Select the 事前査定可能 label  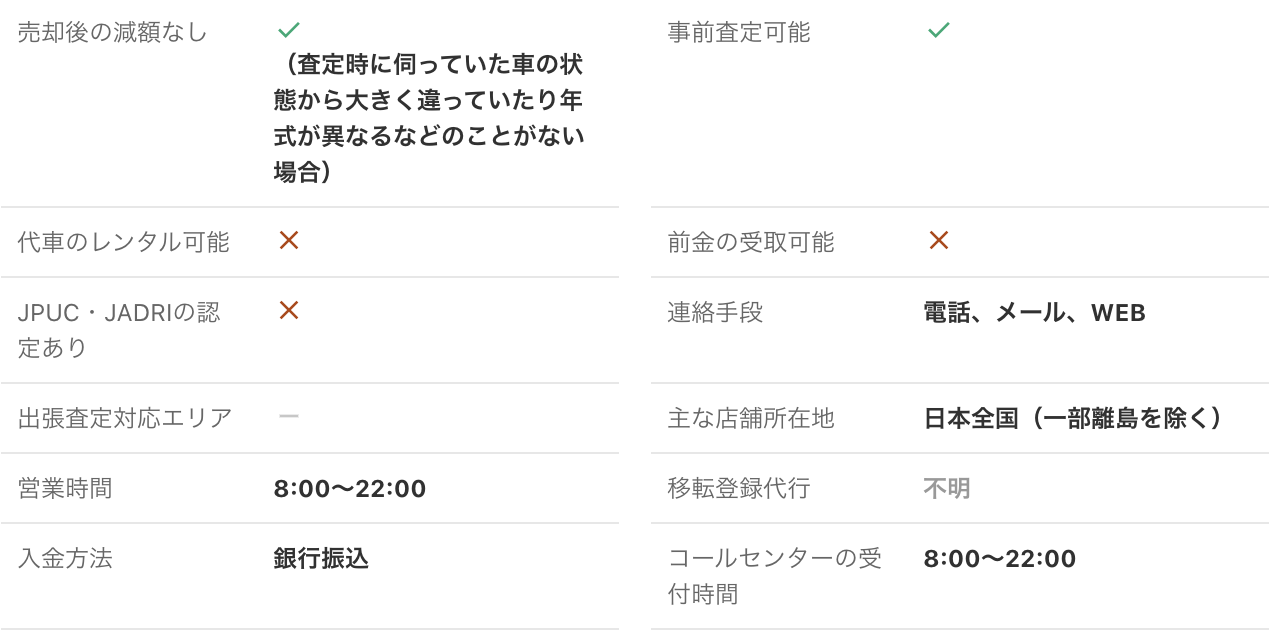(739, 32)
